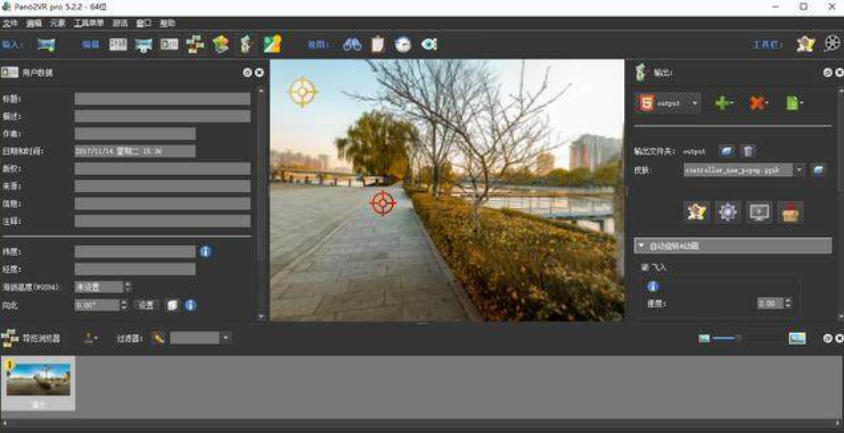
Task: Click the tour map flowchart icon
Action: pos(195,44)
